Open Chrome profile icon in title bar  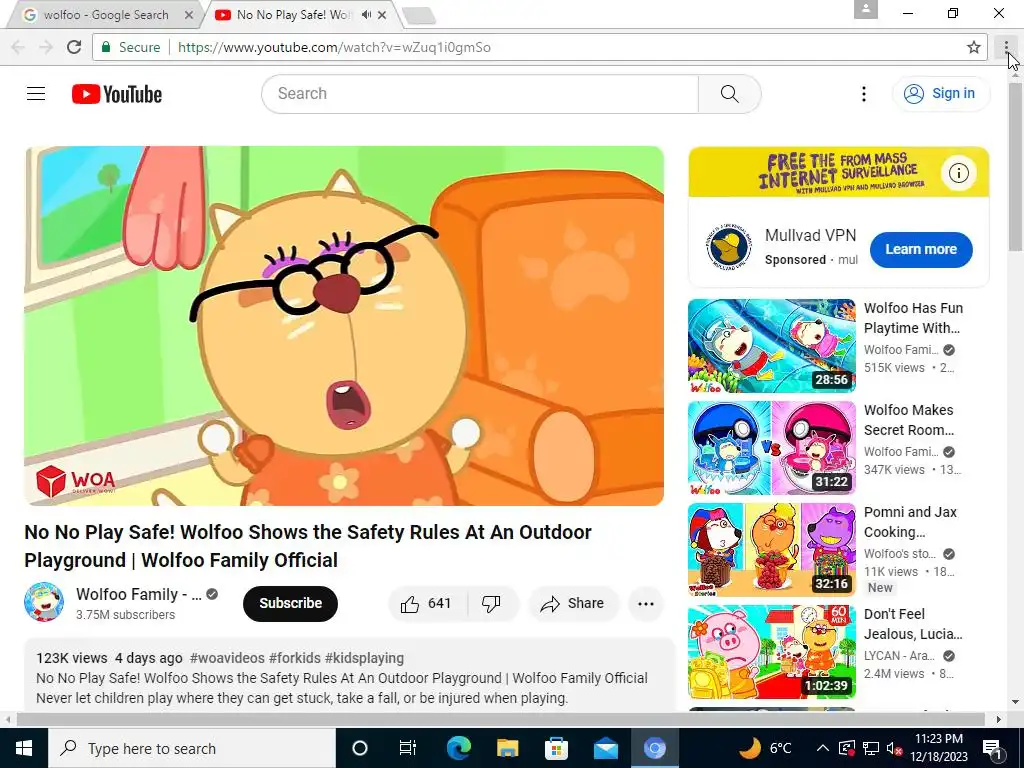tap(865, 9)
